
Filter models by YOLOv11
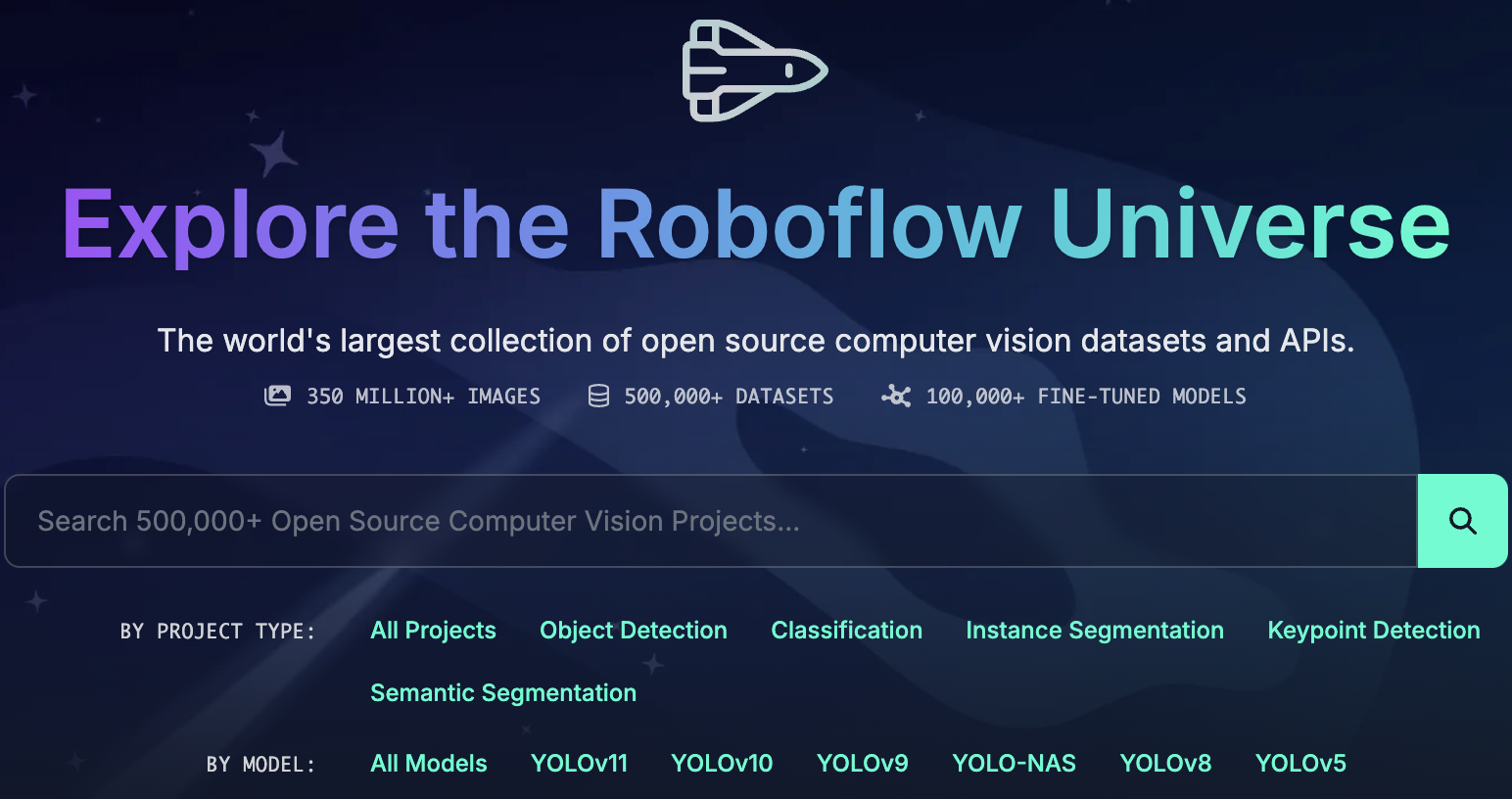579,764
